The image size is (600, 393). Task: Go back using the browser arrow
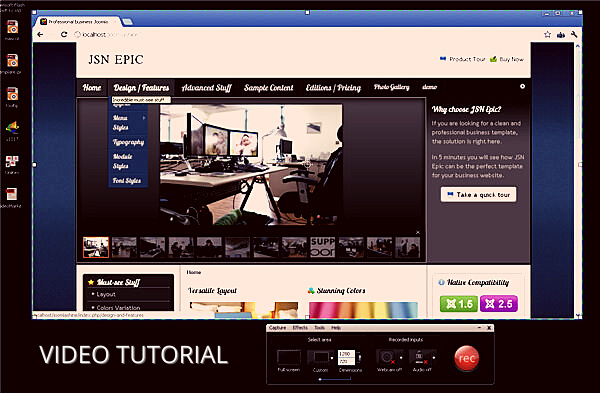(x=40, y=34)
